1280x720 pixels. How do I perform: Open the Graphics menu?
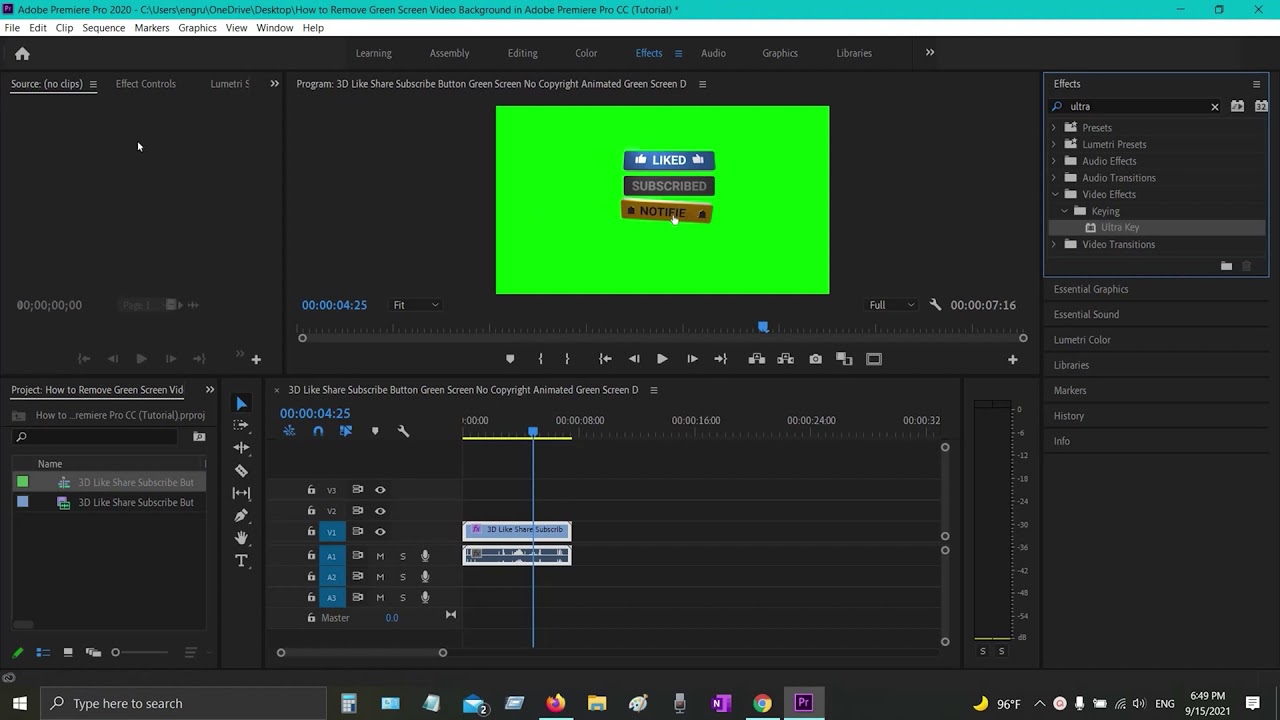tap(197, 28)
